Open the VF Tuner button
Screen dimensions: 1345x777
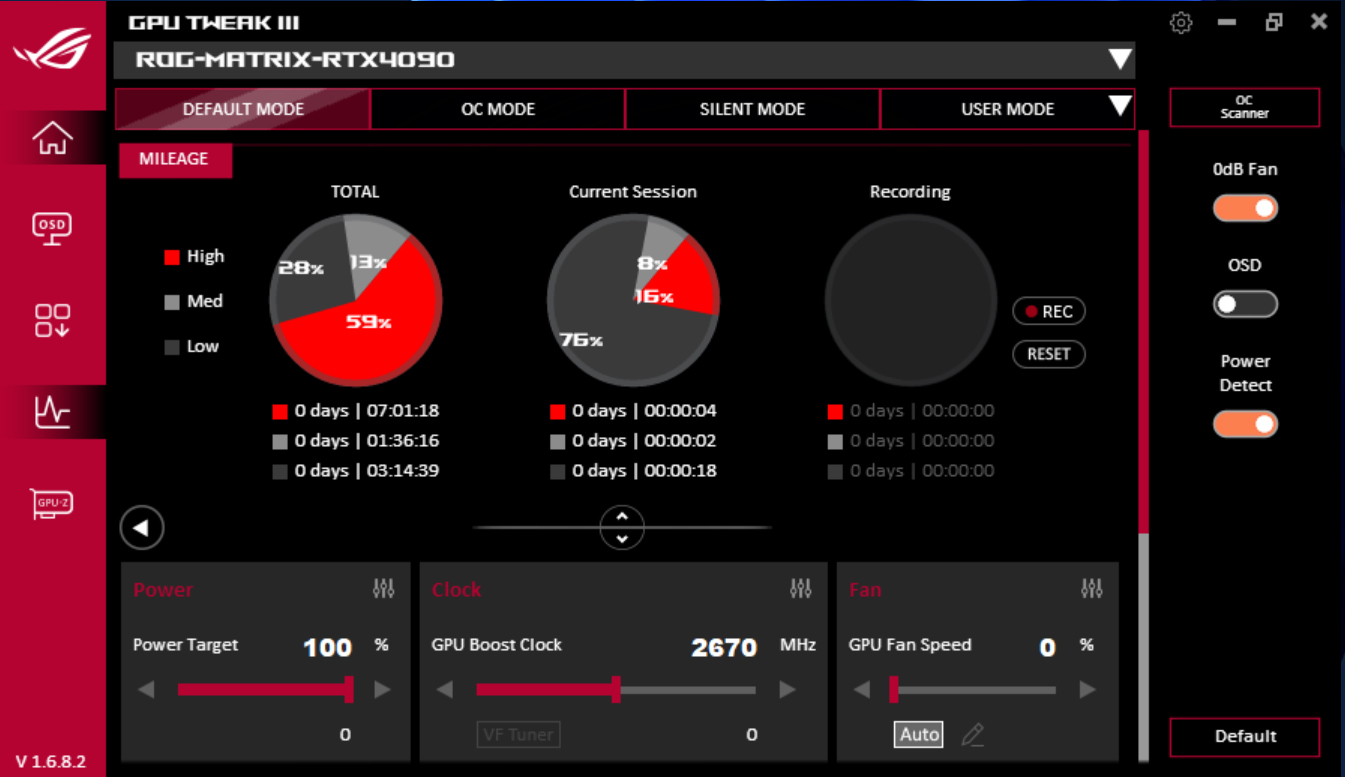pos(518,735)
